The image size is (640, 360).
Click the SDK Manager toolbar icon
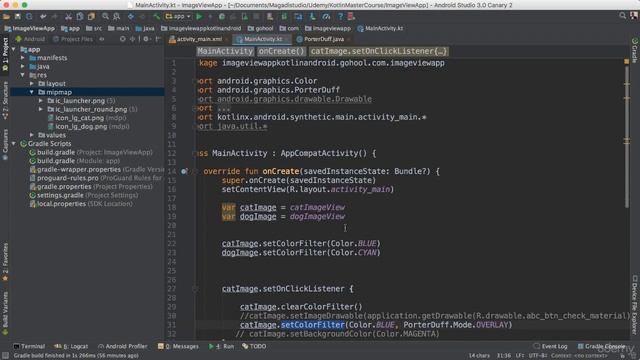tap(312, 17)
